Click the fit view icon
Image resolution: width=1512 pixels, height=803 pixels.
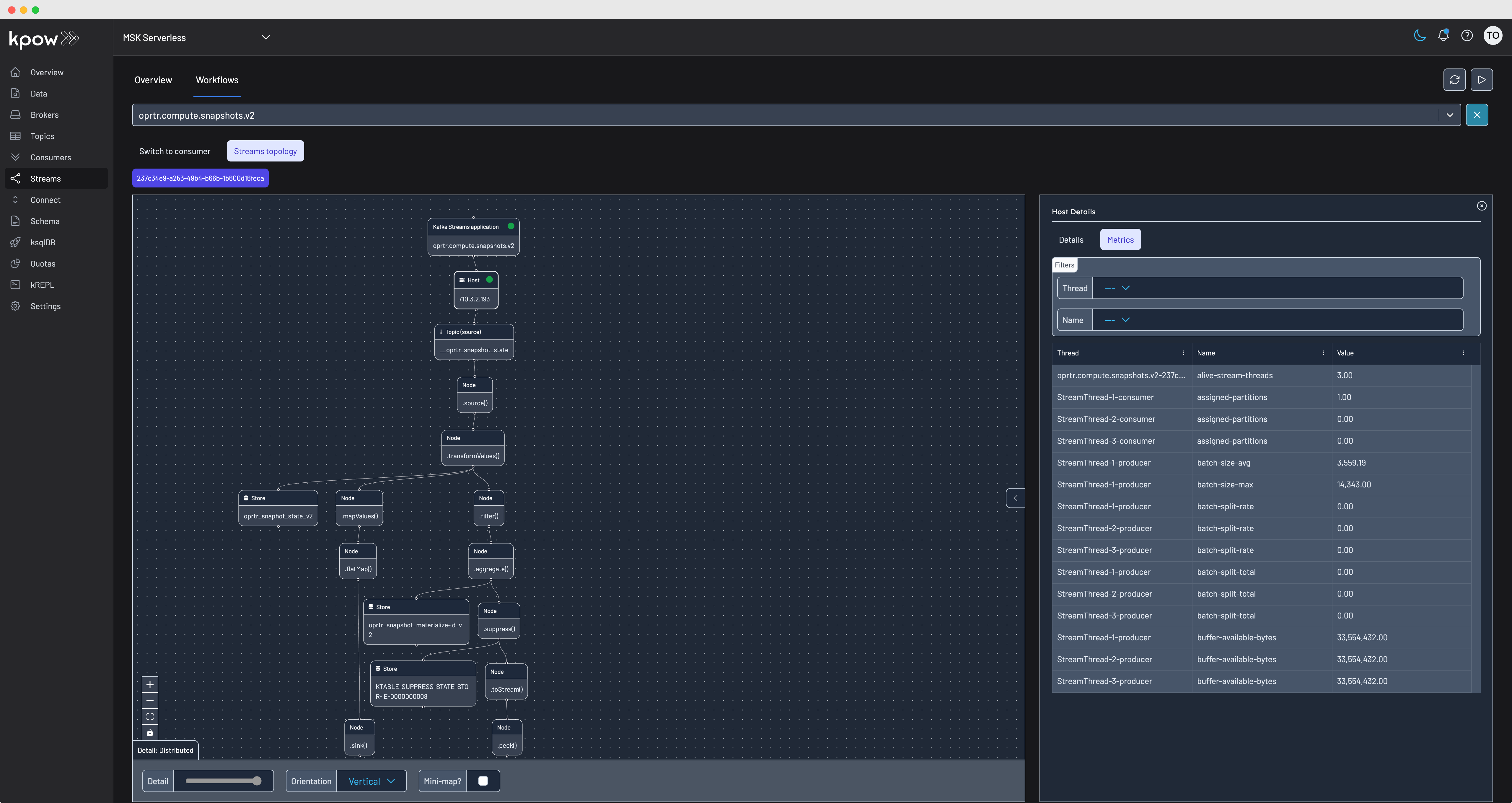(150, 717)
